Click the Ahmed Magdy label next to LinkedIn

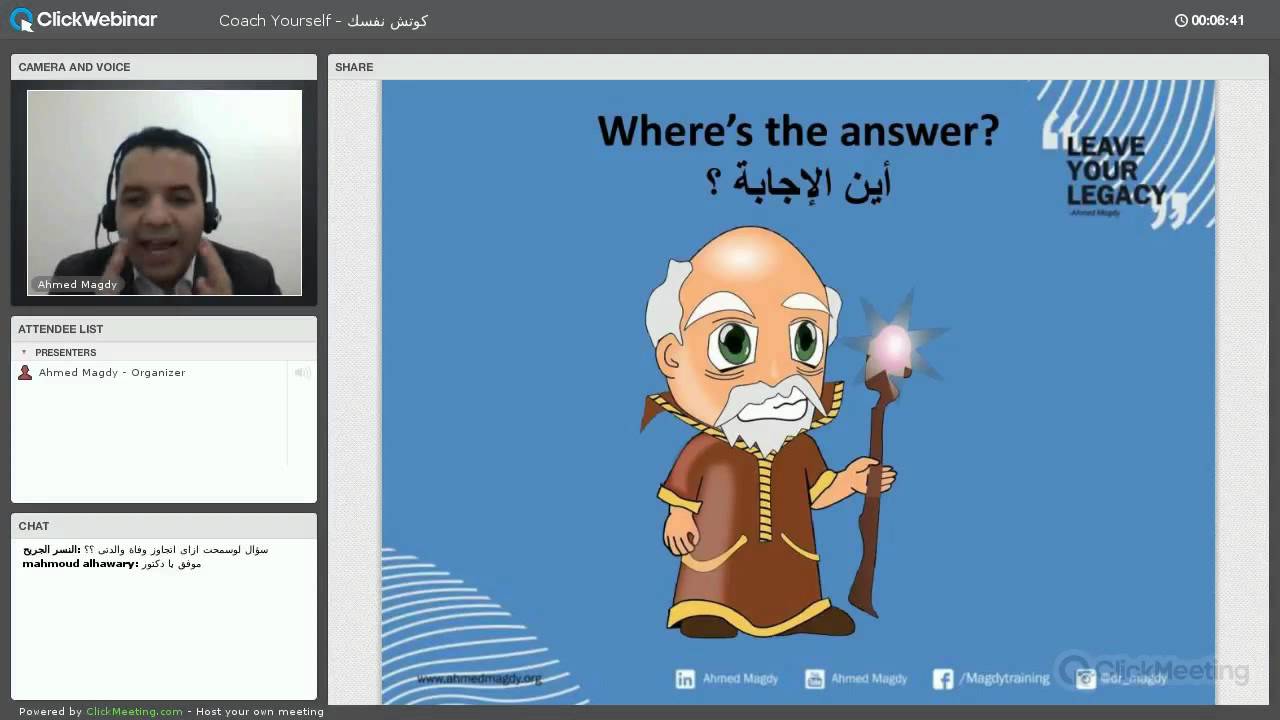pos(740,679)
